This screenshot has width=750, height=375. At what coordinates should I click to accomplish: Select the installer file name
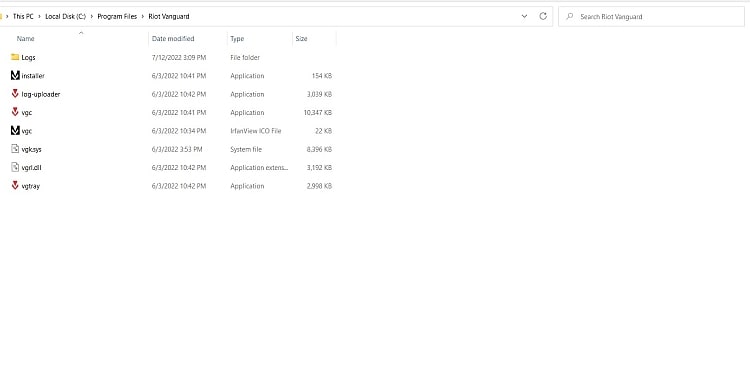pyautogui.click(x=33, y=76)
